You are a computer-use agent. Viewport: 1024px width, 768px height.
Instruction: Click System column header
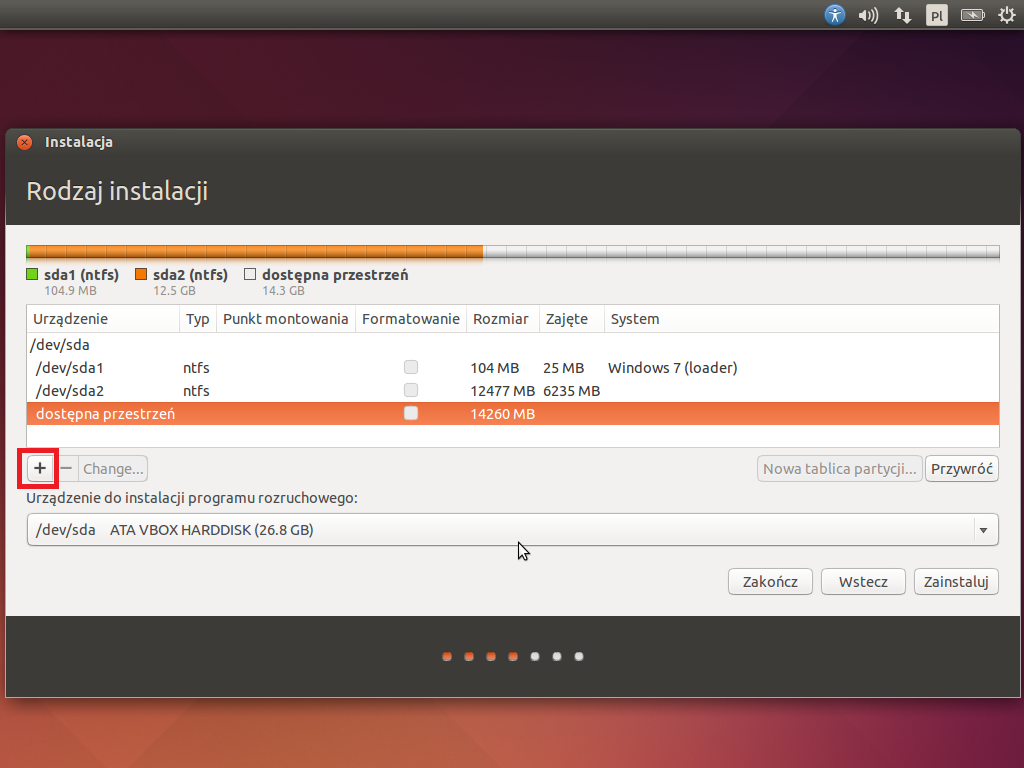(x=801, y=319)
